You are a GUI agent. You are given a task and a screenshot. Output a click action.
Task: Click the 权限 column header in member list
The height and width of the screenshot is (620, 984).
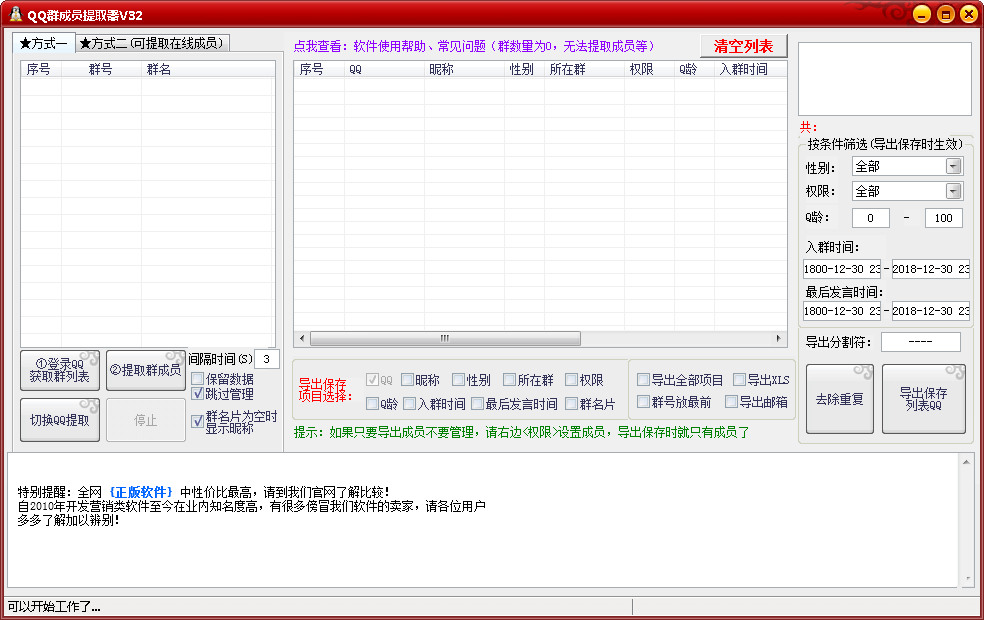[650, 69]
